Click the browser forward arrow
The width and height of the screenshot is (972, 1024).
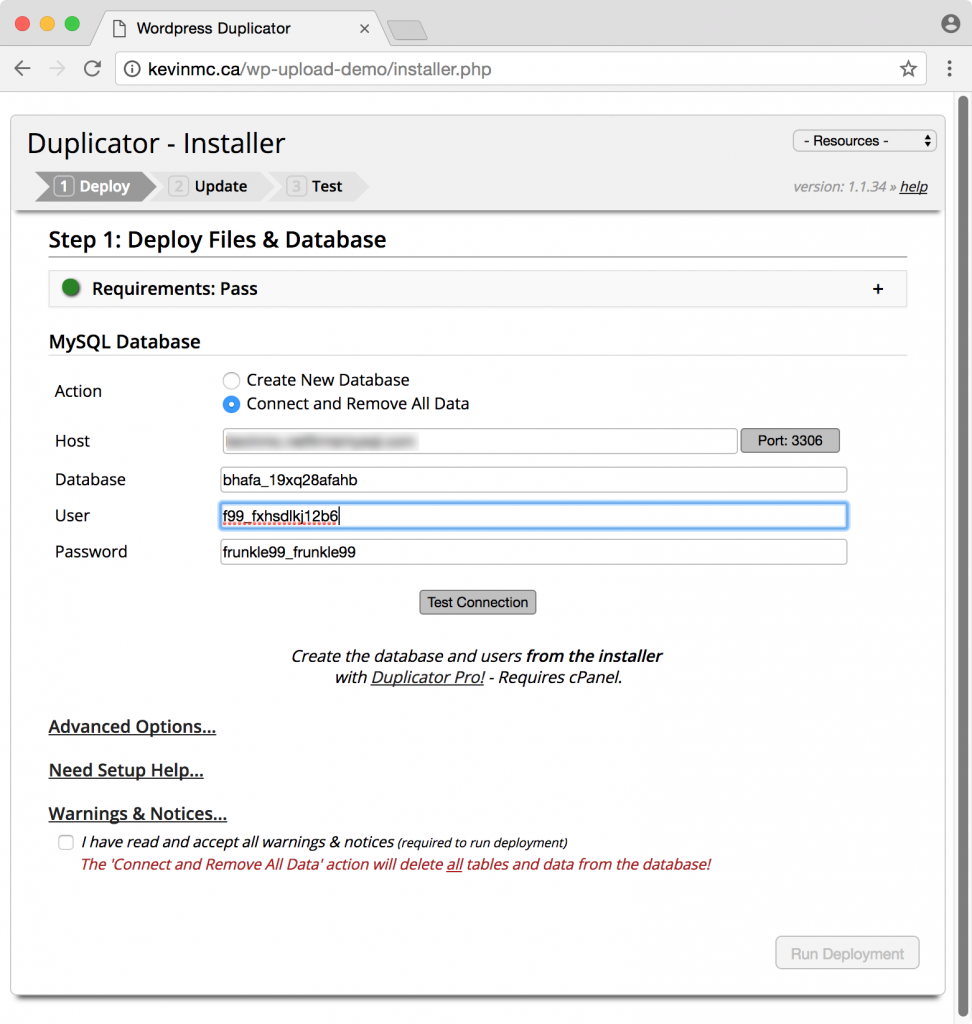(x=57, y=69)
